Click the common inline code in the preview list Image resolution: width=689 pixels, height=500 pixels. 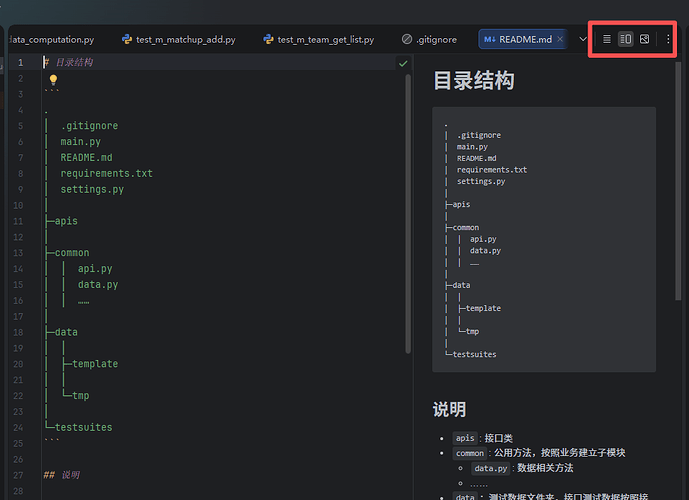click(470, 453)
